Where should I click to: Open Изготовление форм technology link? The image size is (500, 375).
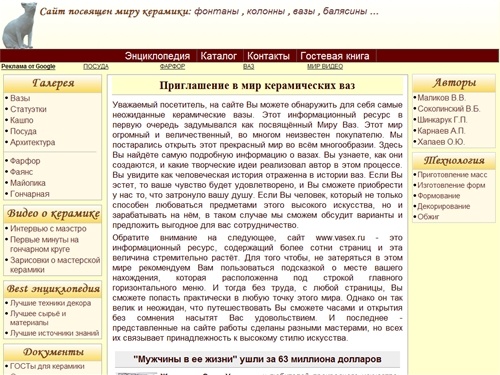(451, 185)
